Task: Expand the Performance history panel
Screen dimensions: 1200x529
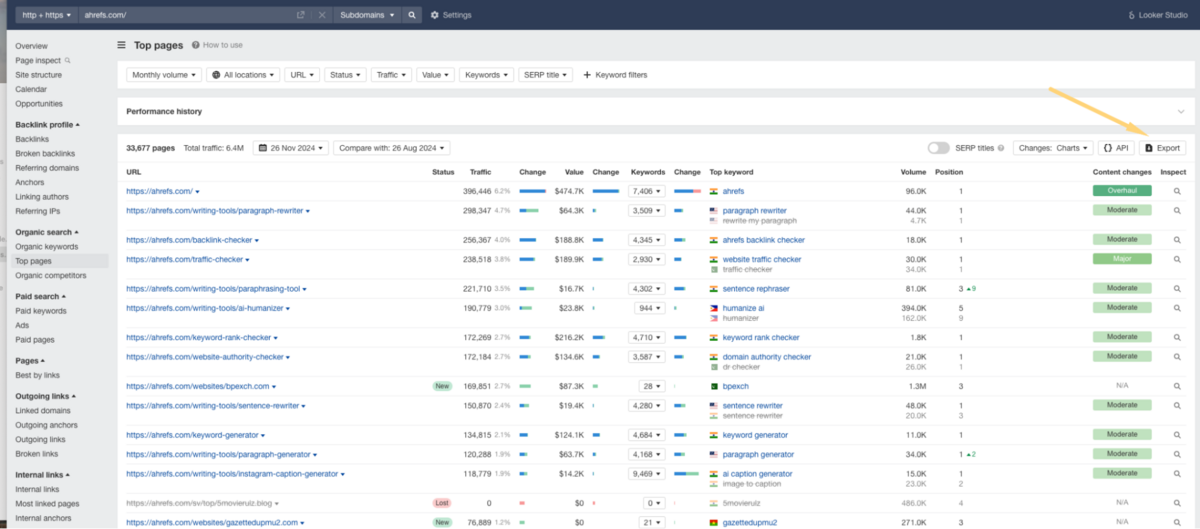Action: click(x=1180, y=111)
